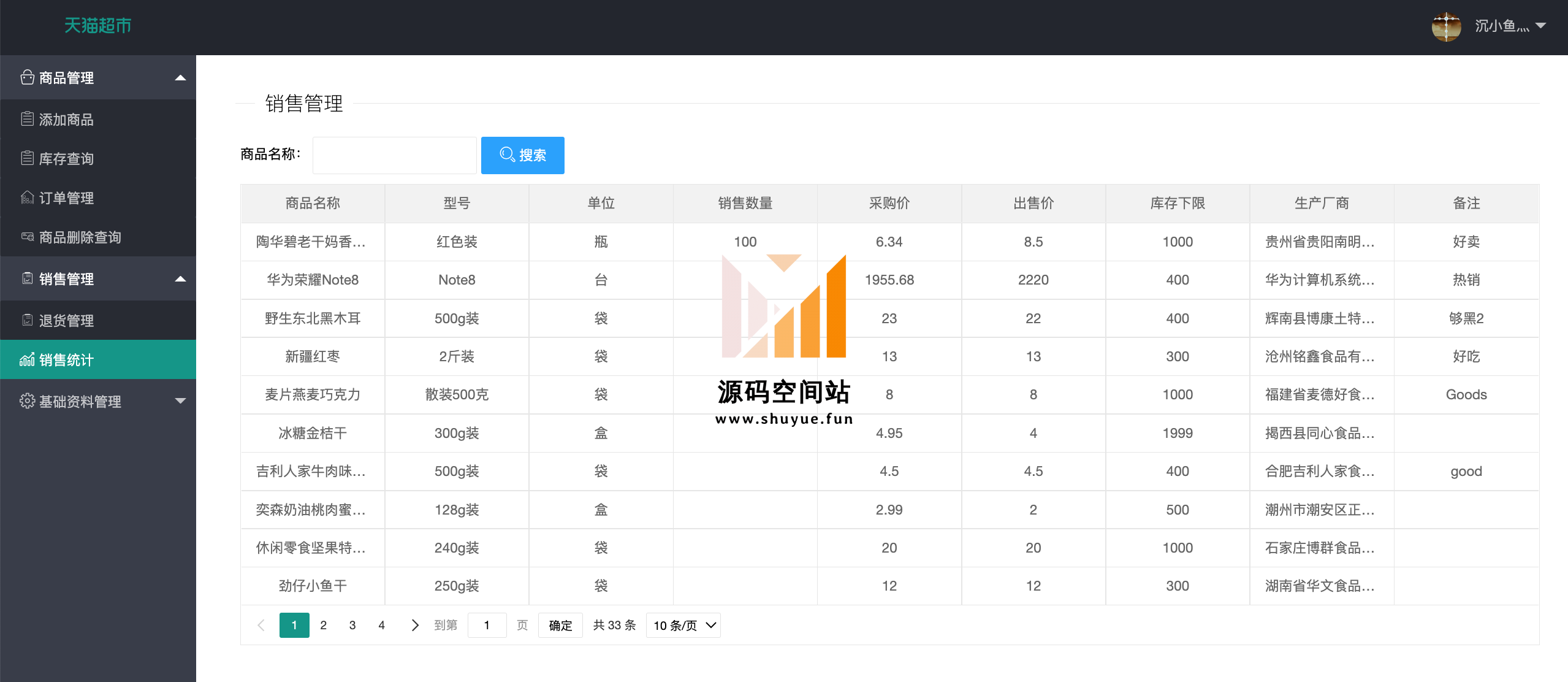Click the 奕森奶油桃肉蜜… product cell
This screenshot has width=1568, height=682.
tap(313, 510)
